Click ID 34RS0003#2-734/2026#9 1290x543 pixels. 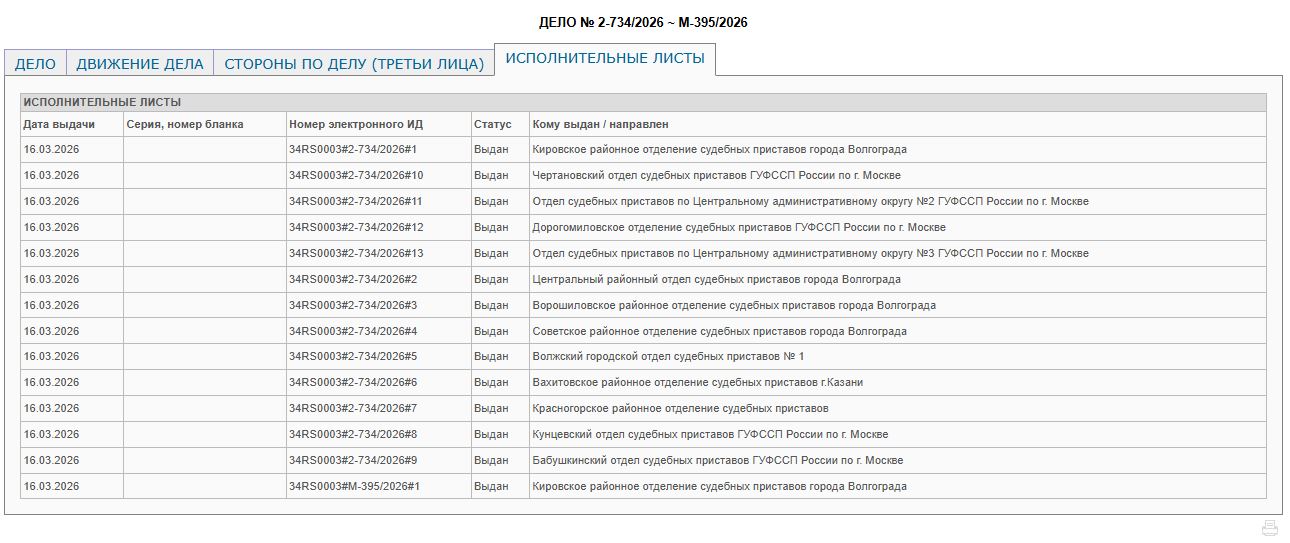coord(353,460)
